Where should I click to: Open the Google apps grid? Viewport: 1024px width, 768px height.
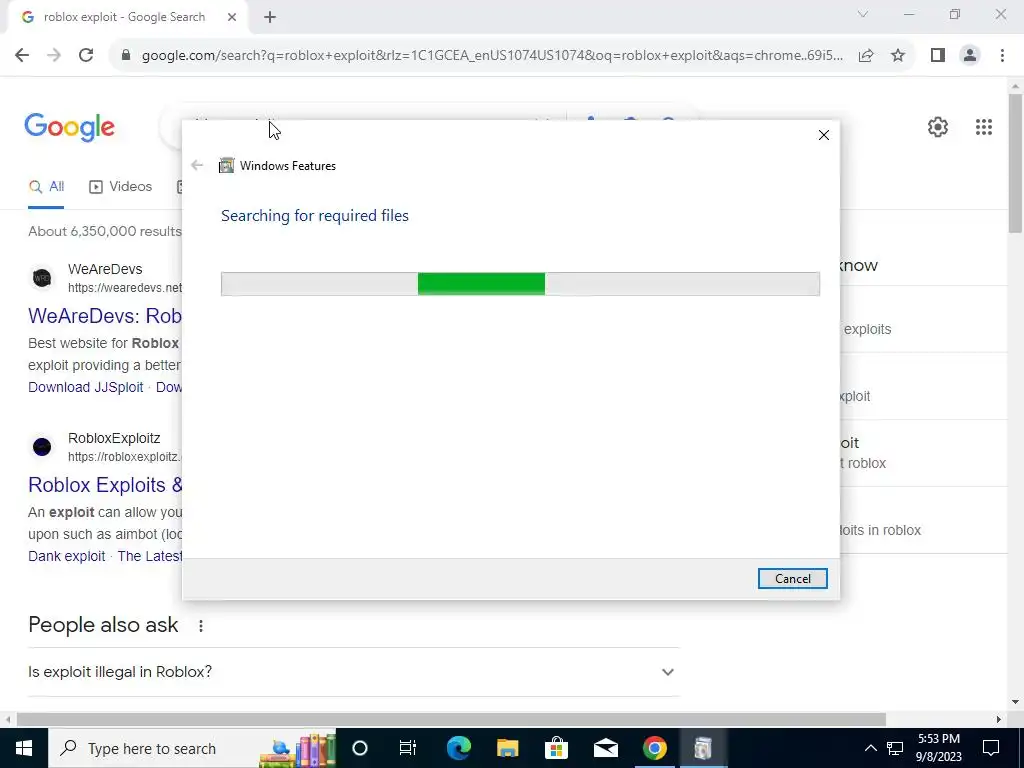click(x=984, y=127)
